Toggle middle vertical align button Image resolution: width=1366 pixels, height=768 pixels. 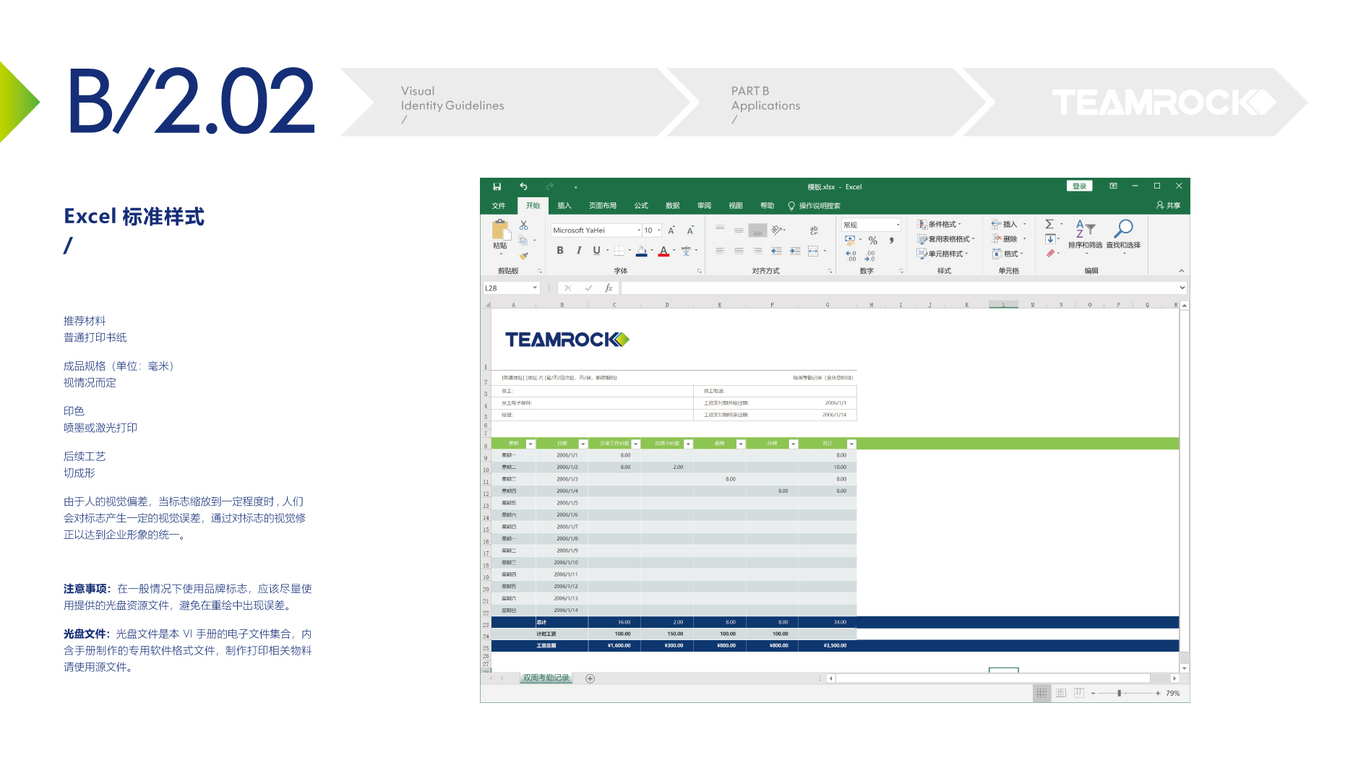[x=739, y=230]
